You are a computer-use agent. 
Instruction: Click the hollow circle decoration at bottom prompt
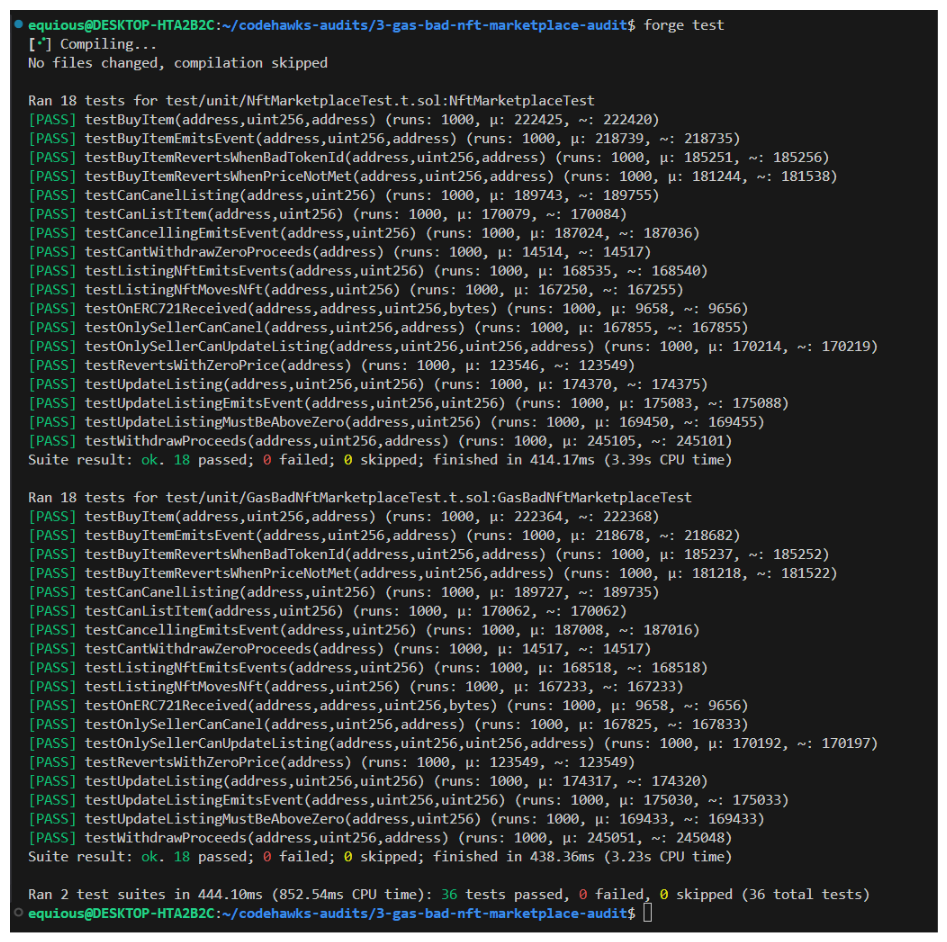(x=19, y=914)
